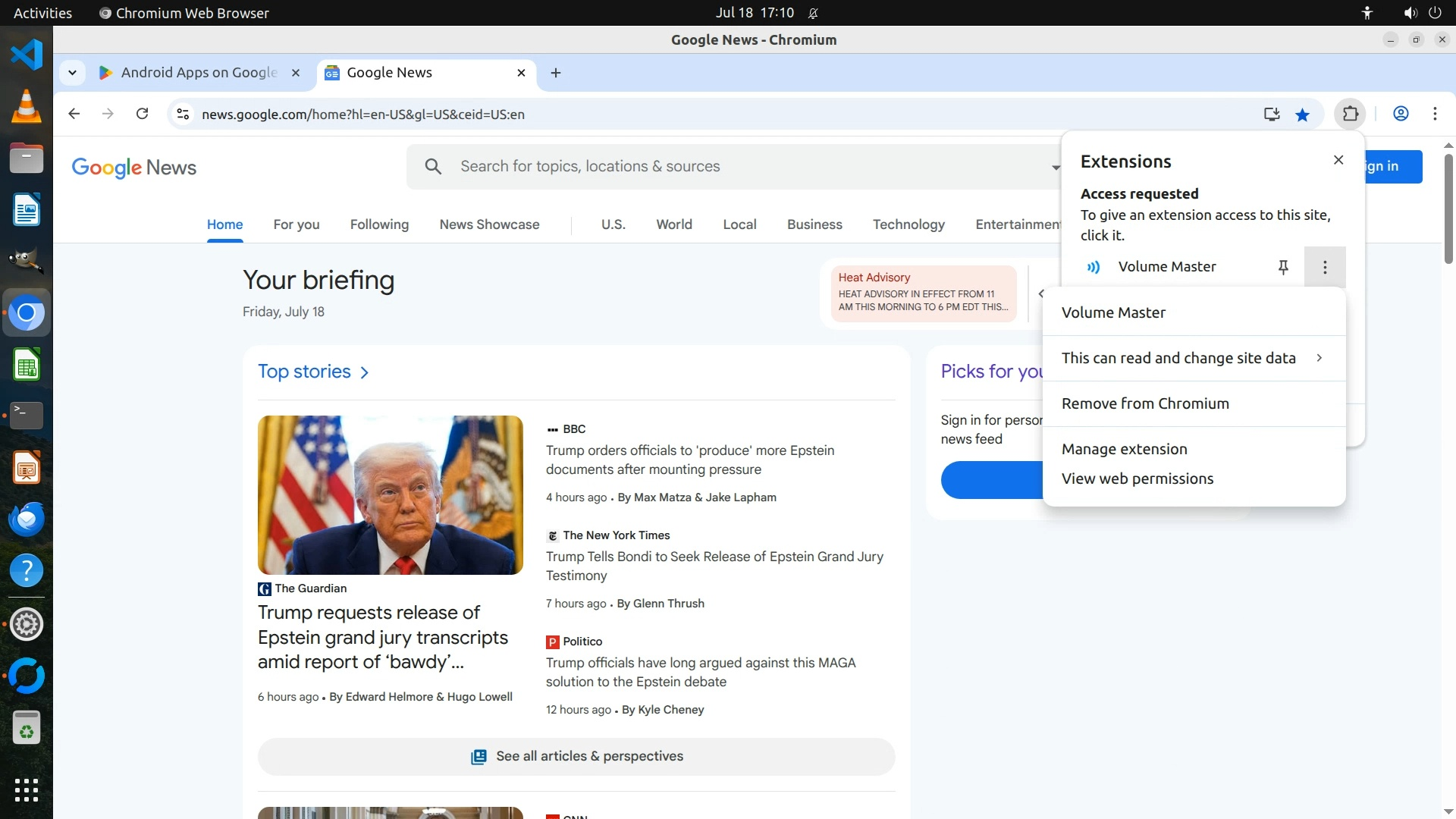This screenshot has height=819, width=1456.
Task: Select 'Manage extension' menu item
Action: (1125, 449)
